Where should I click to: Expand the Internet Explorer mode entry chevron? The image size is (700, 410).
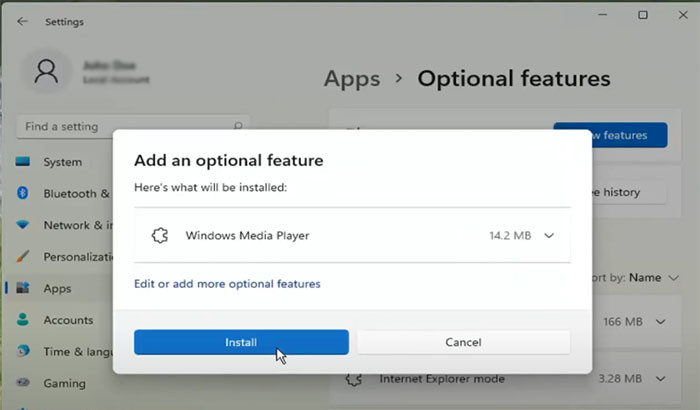point(660,380)
